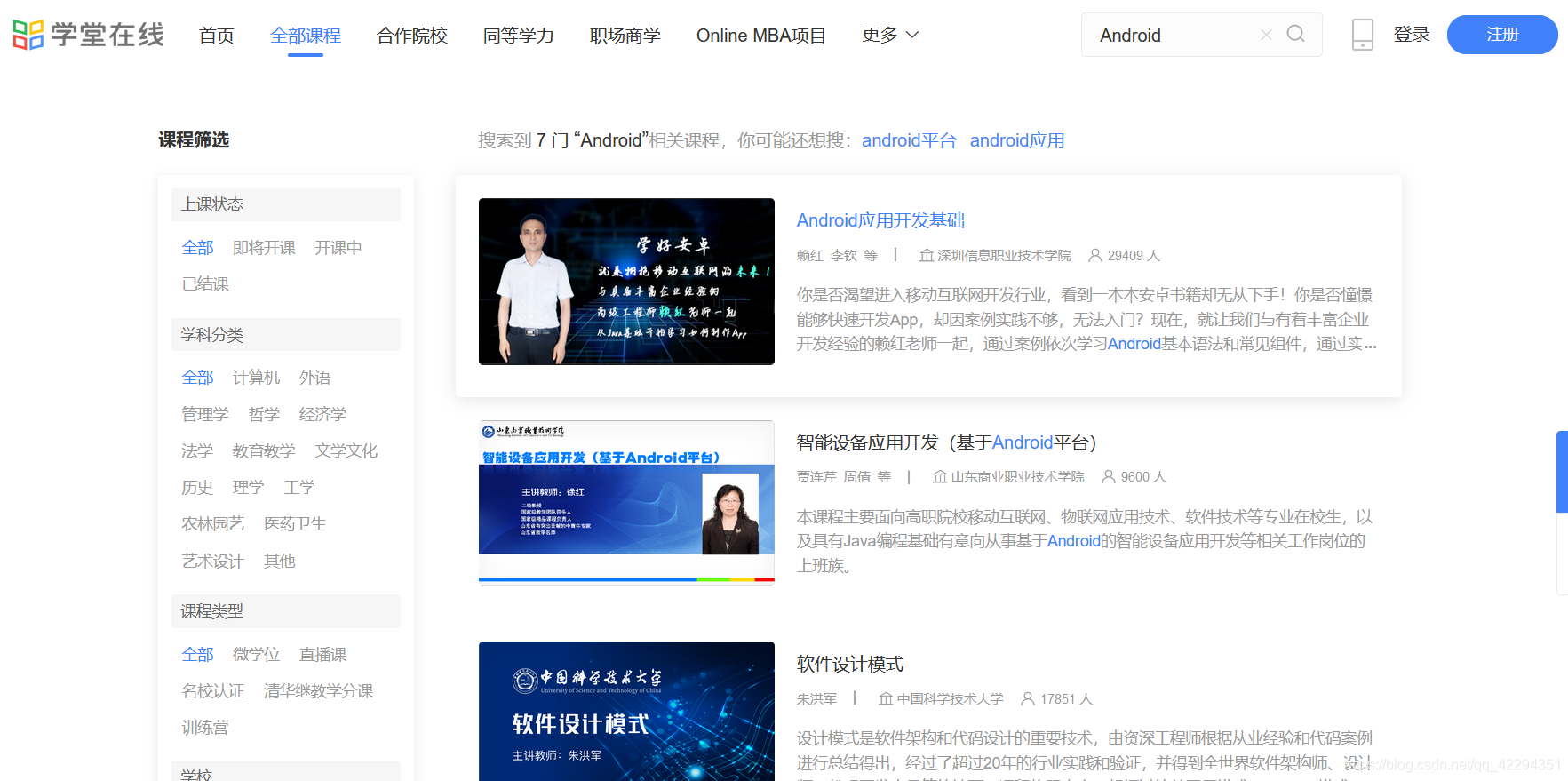The height and width of the screenshot is (781, 1568).
Task: Filter course type by 名校认证
Action: 212,691
